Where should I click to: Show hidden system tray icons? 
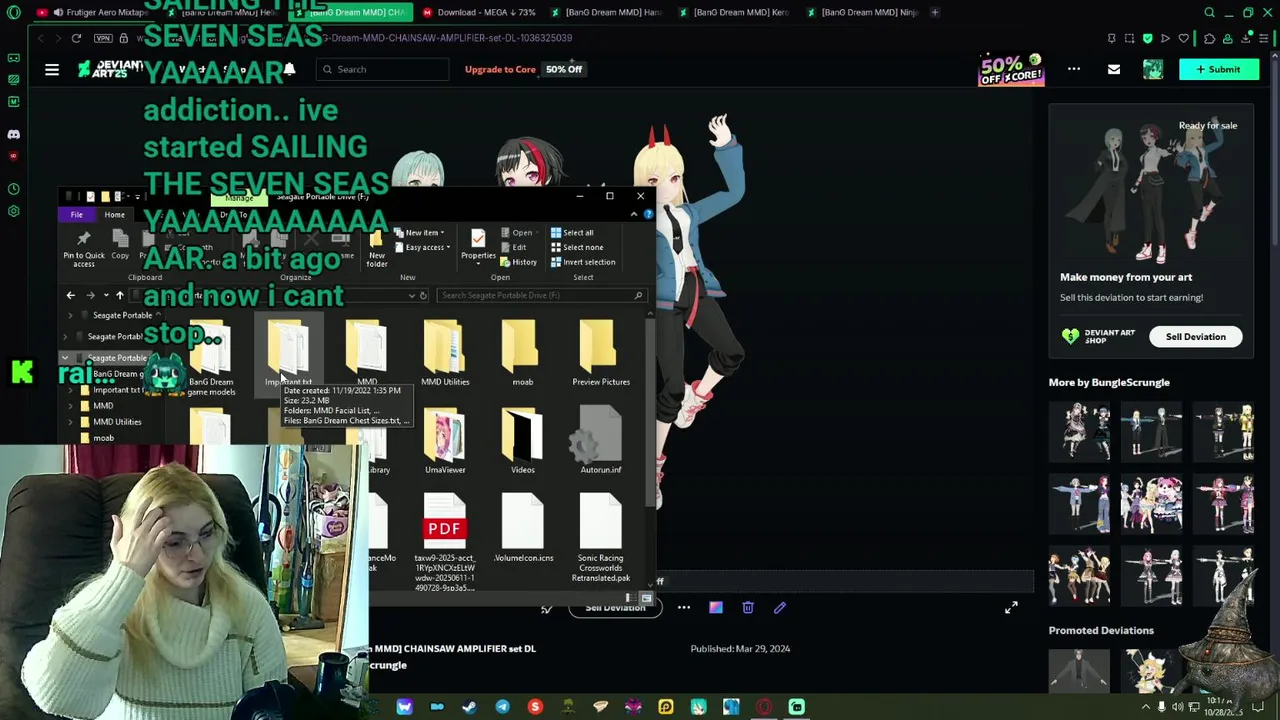click(1145, 707)
